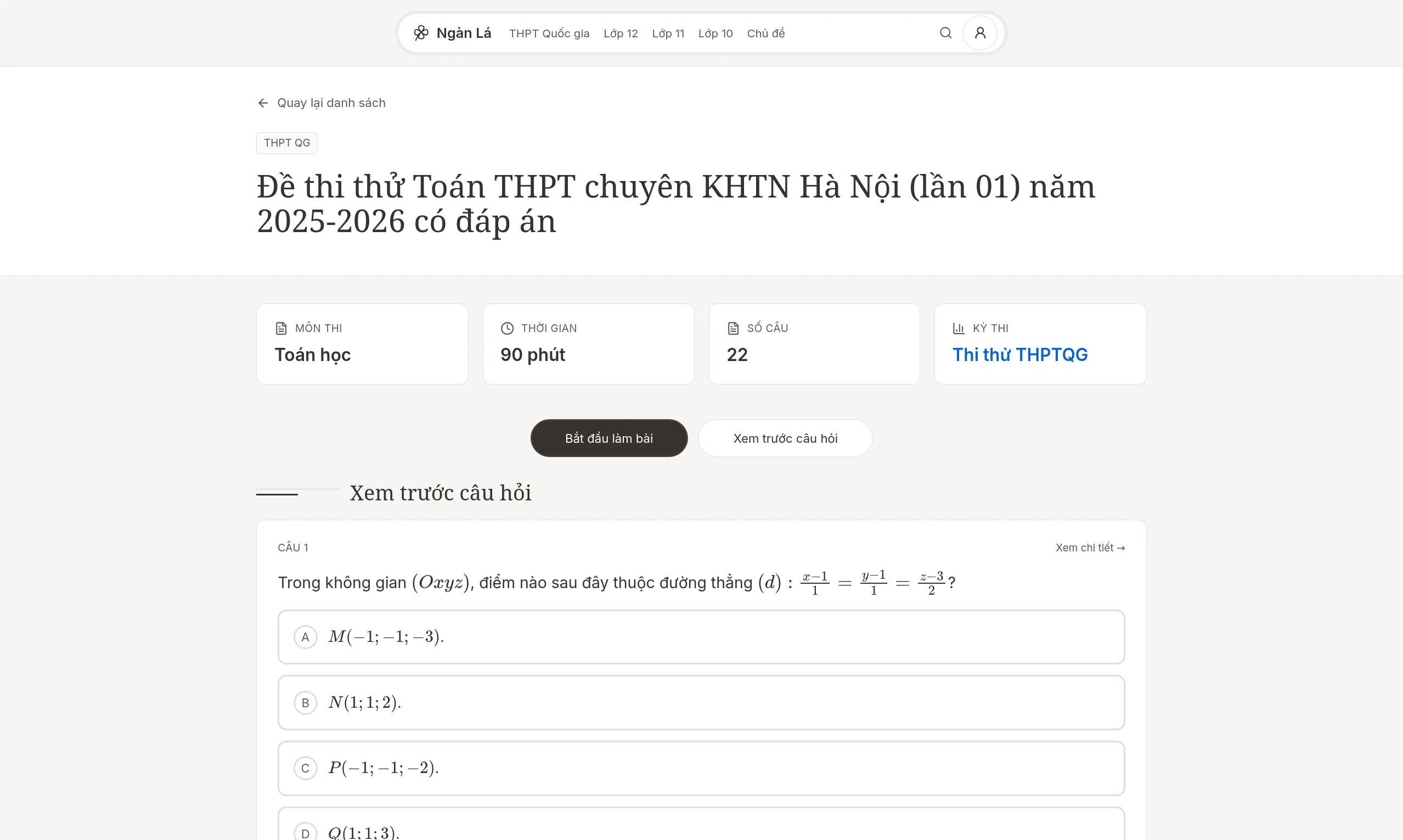Click the Xem trước câu hỏi button
This screenshot has width=1403, height=840.
pyautogui.click(x=785, y=438)
